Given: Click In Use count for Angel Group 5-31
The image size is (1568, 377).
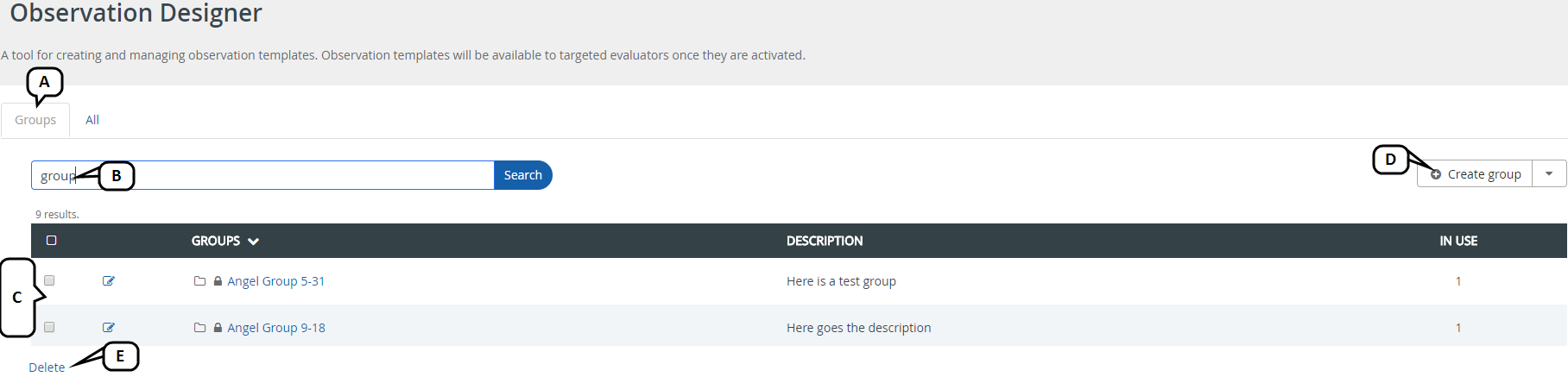Looking at the screenshot, I should pos(1458,281).
